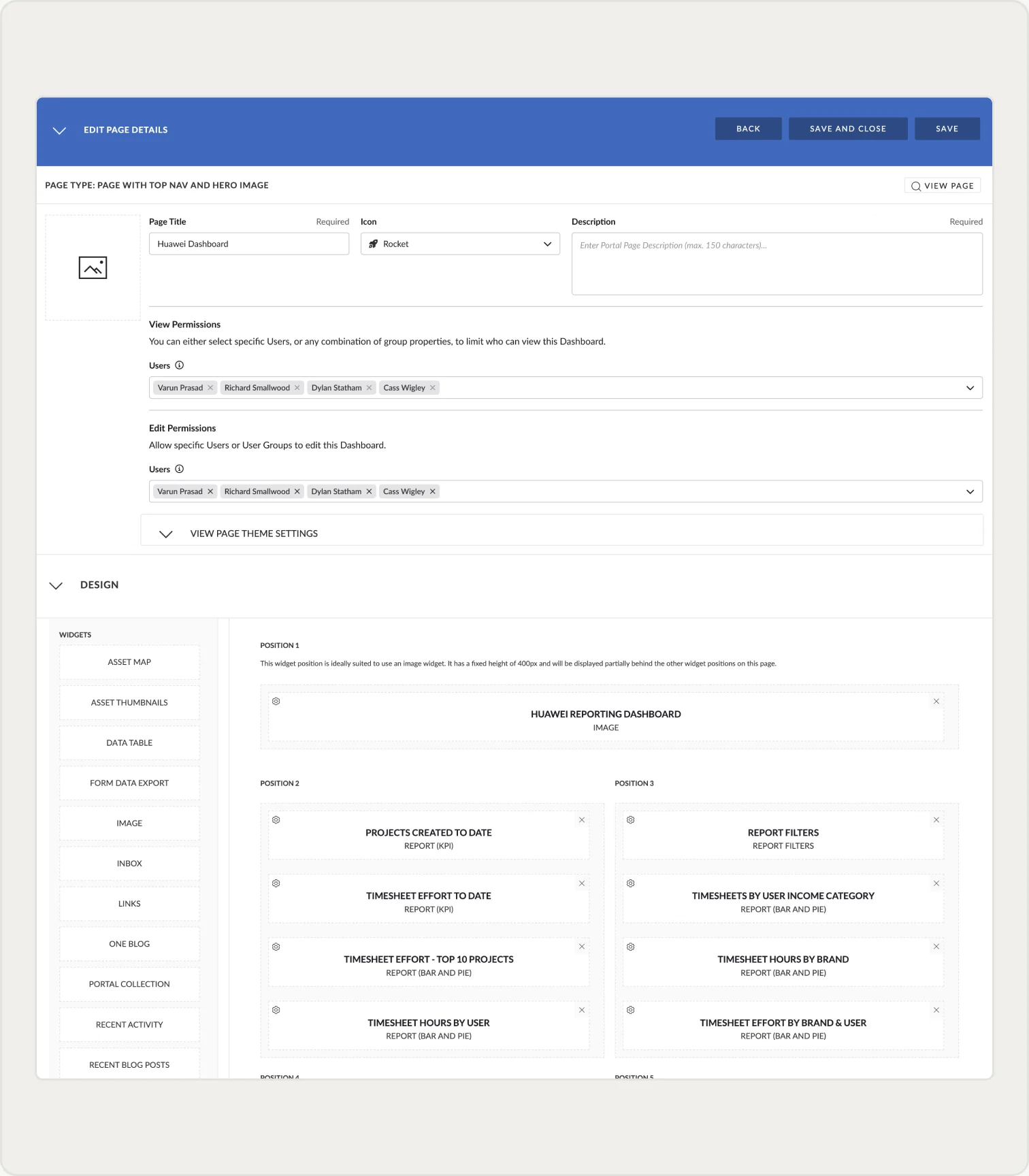Open settings gear for Report Filters widget
The image size is (1029, 1176).
click(631, 820)
